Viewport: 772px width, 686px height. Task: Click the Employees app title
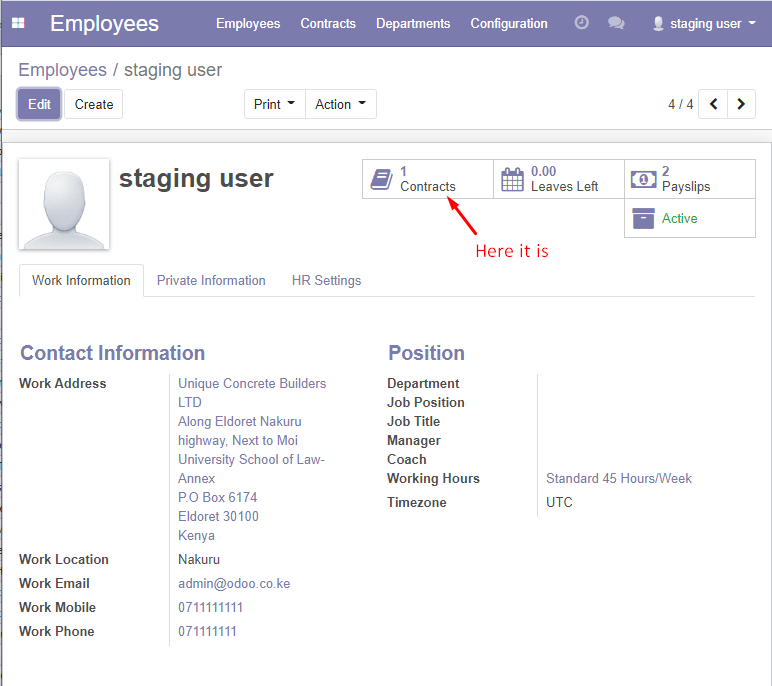(x=104, y=23)
